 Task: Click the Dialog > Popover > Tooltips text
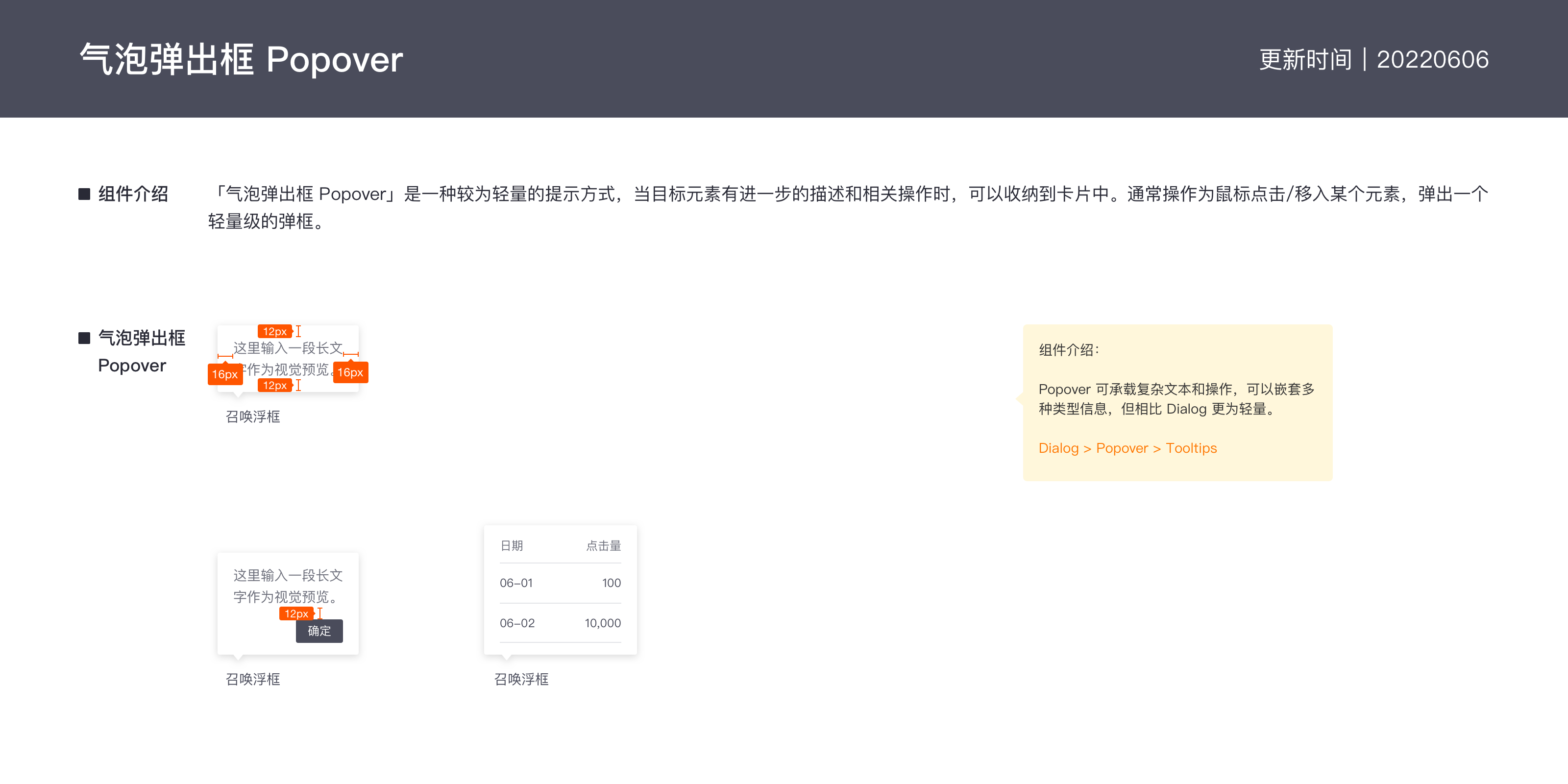tap(1127, 448)
